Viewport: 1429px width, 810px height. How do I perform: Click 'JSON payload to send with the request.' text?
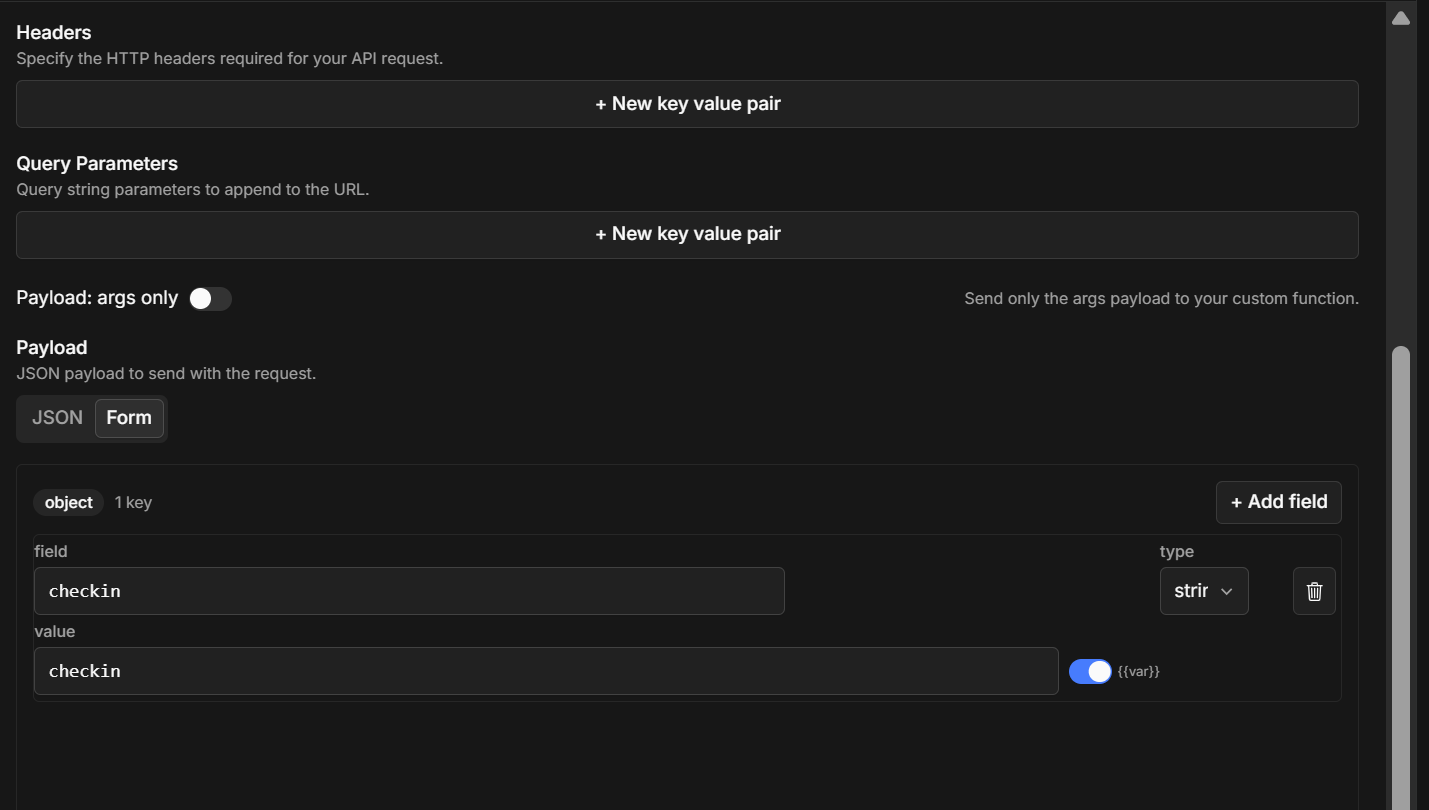[166, 373]
